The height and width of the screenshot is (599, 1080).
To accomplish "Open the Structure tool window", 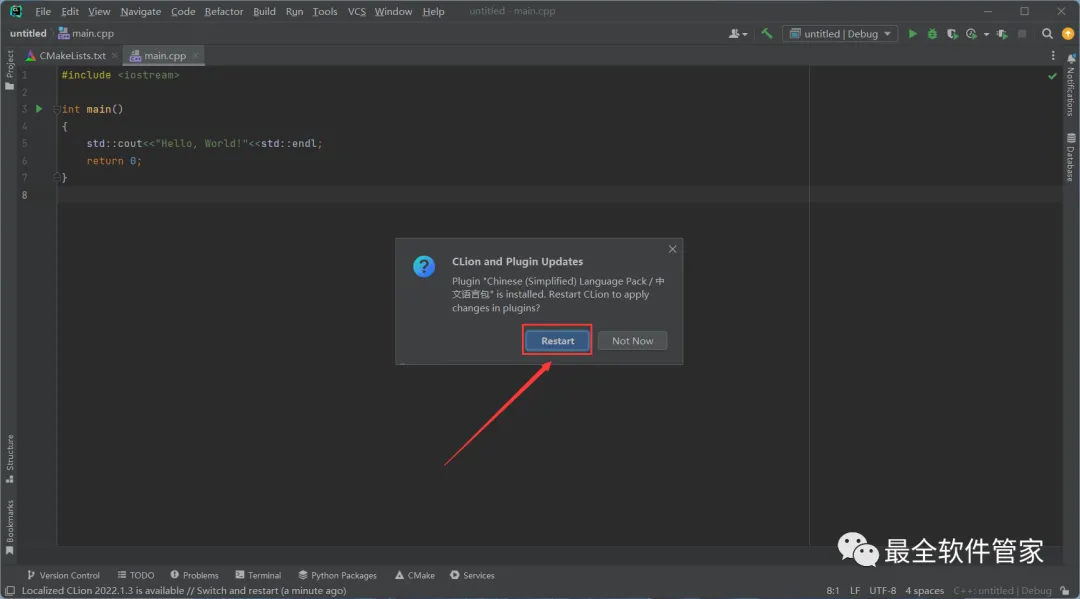I will click(10, 459).
